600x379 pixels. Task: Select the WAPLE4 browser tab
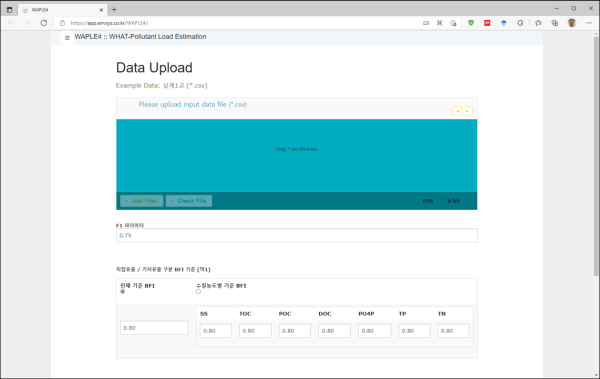coord(63,10)
